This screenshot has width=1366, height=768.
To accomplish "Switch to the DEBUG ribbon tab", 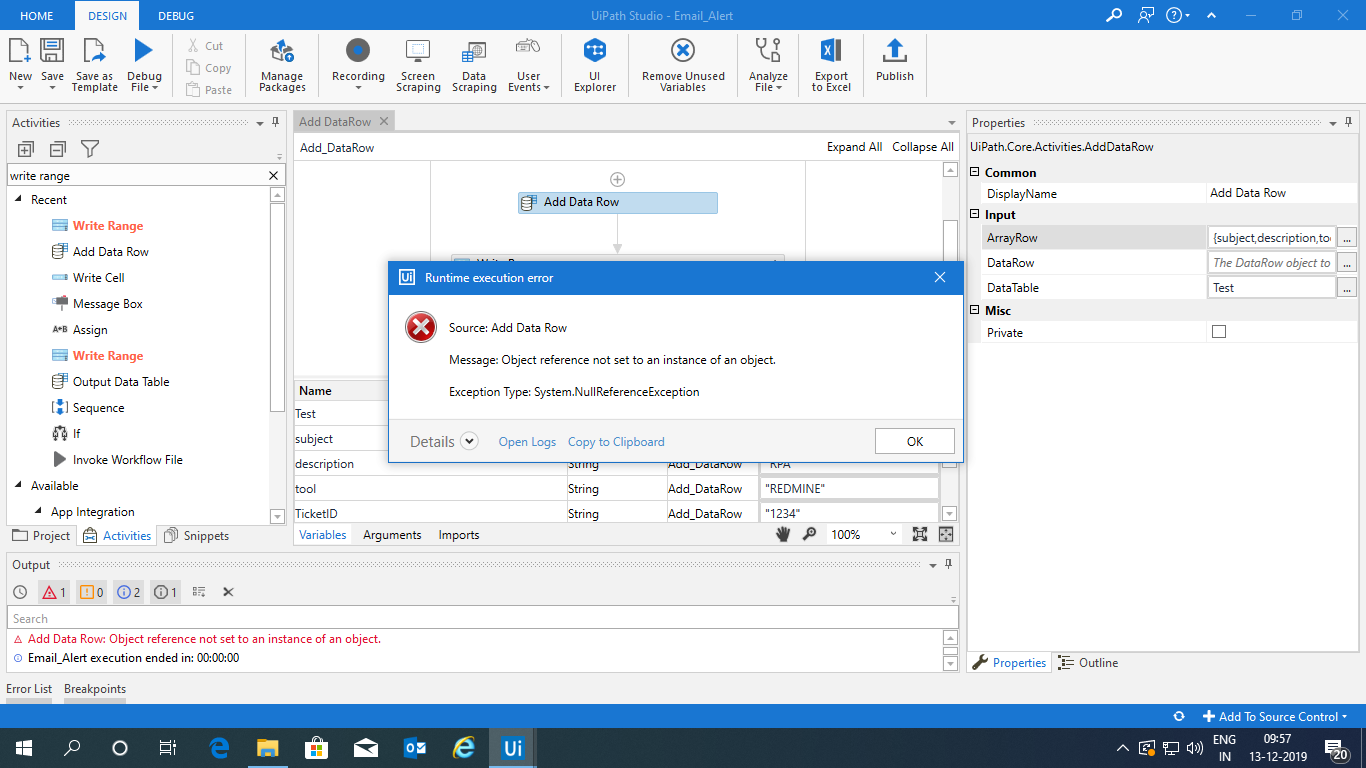I will (x=176, y=16).
